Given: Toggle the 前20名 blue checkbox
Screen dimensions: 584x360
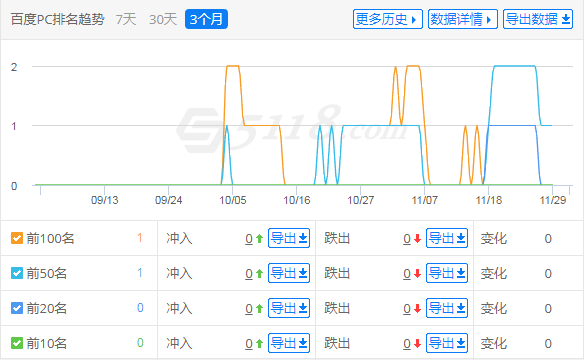Looking at the screenshot, I should pos(17,308).
